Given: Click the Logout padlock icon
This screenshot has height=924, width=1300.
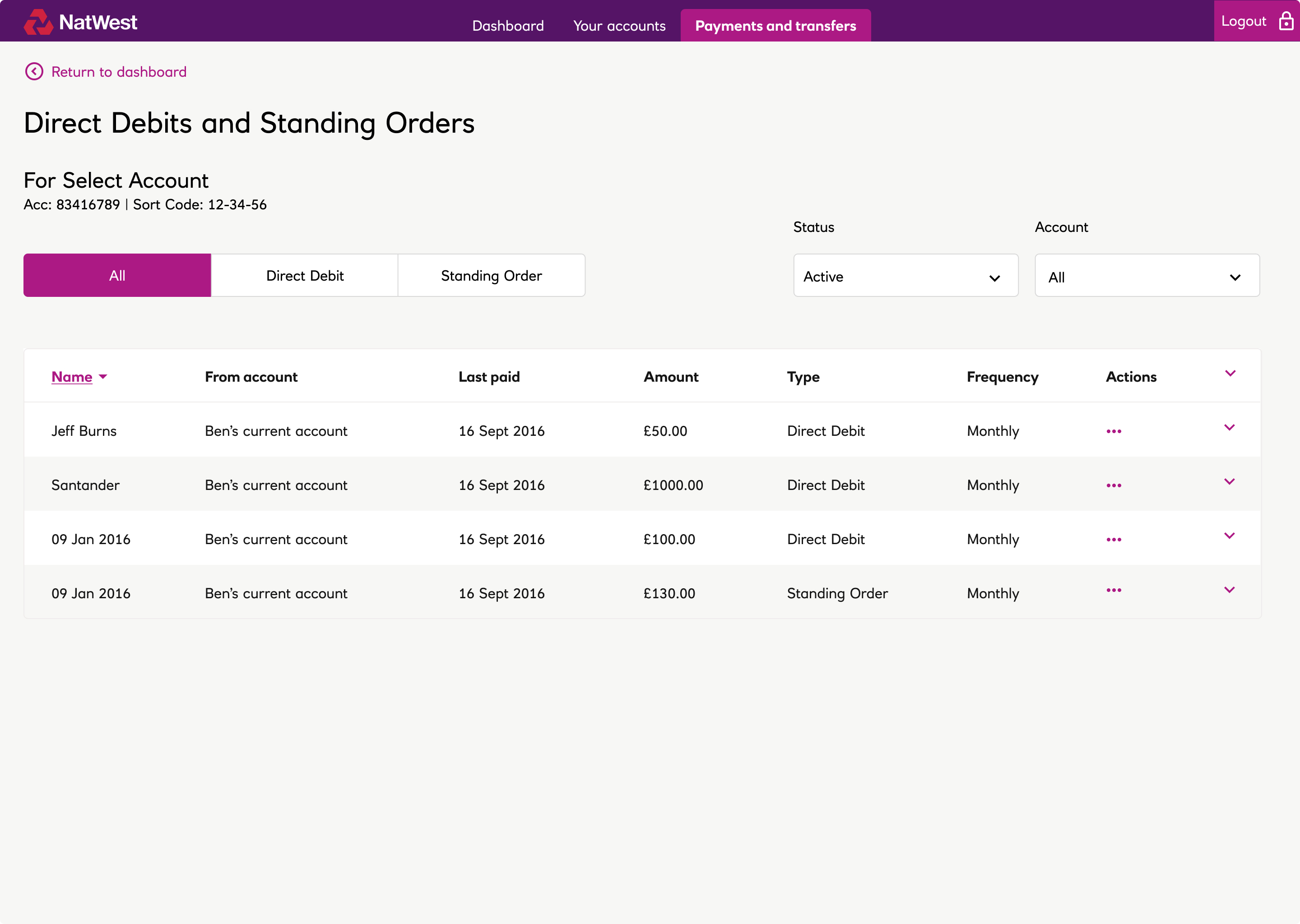Looking at the screenshot, I should (x=1286, y=21).
